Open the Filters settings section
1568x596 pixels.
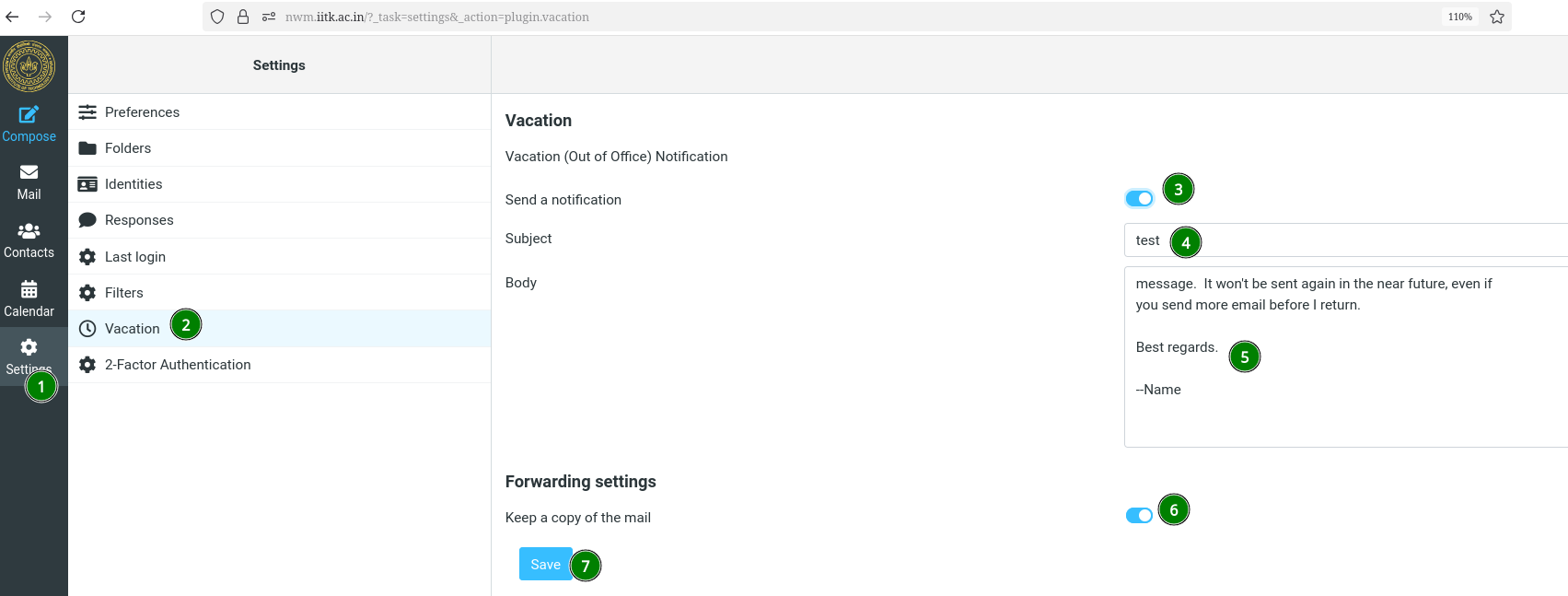coord(124,293)
